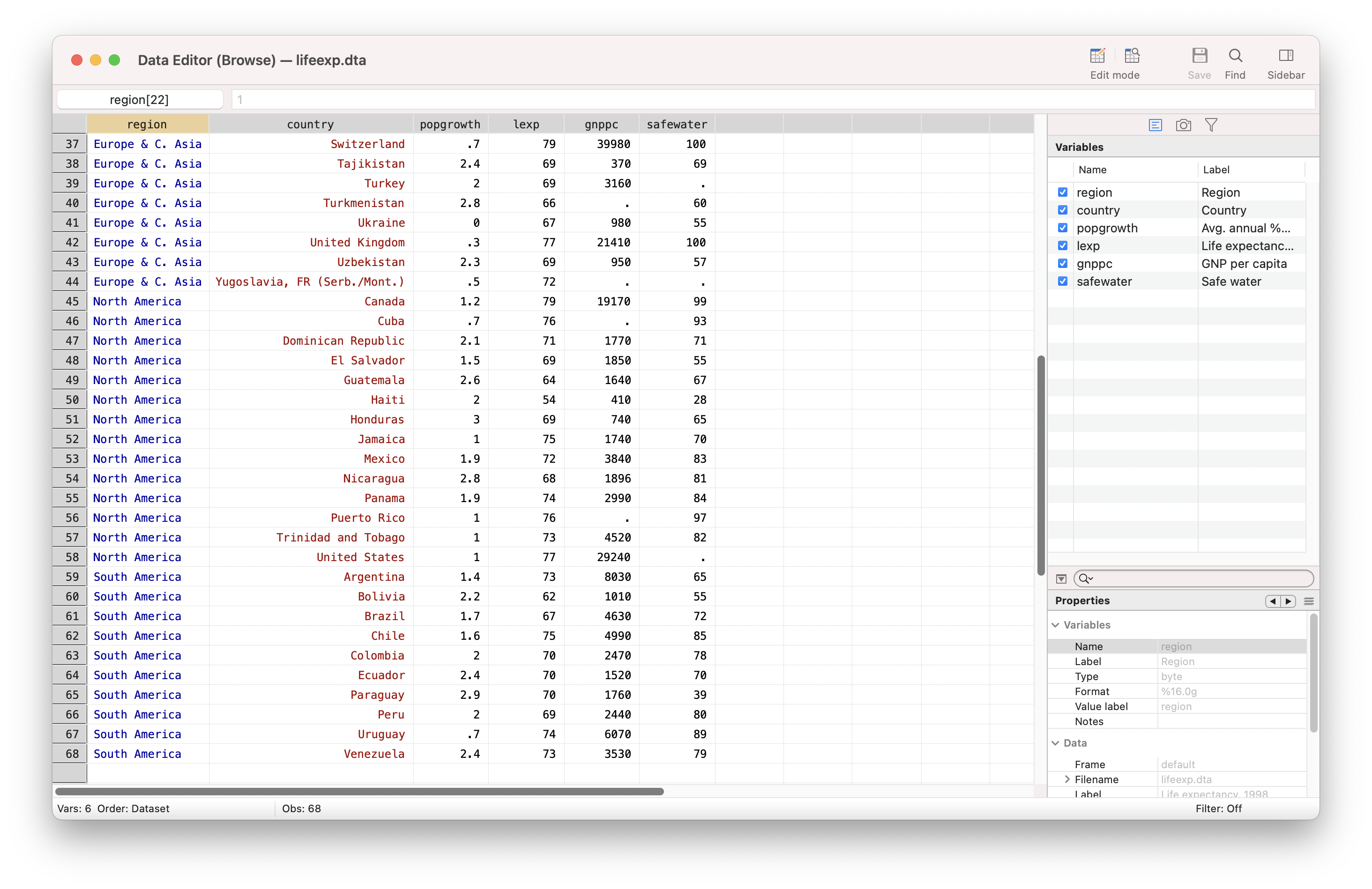Click the Notes property row

(1177, 721)
